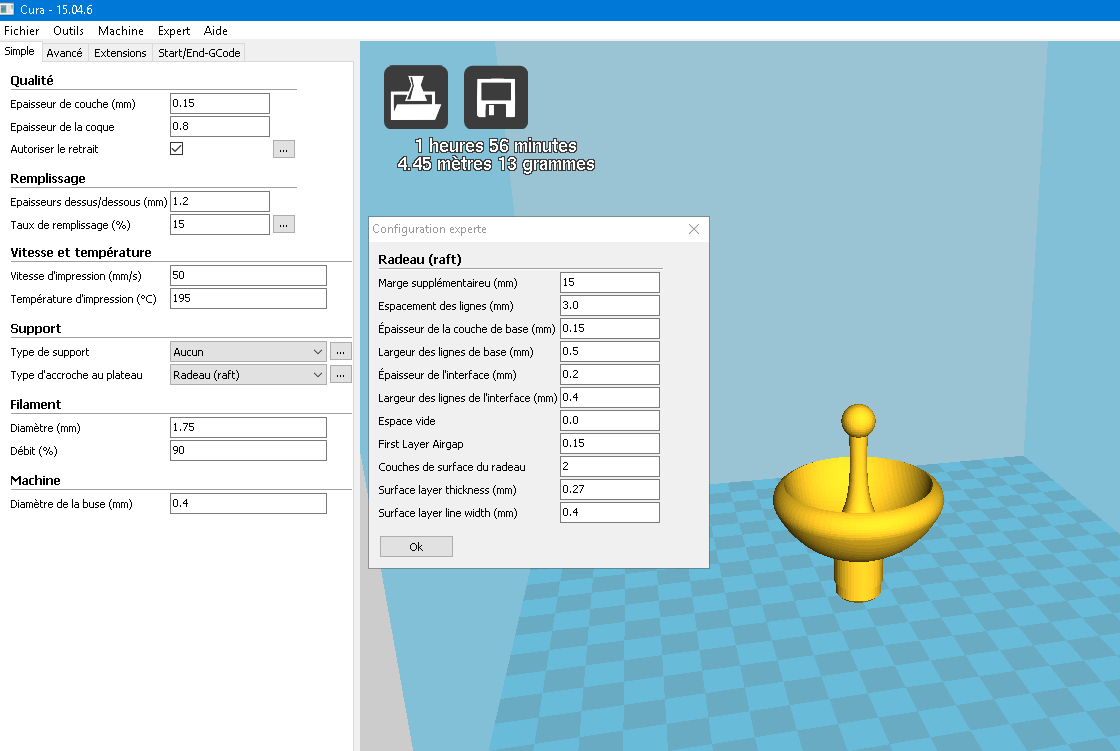Click the Largeur des lignes de l'interface field

pos(610,397)
